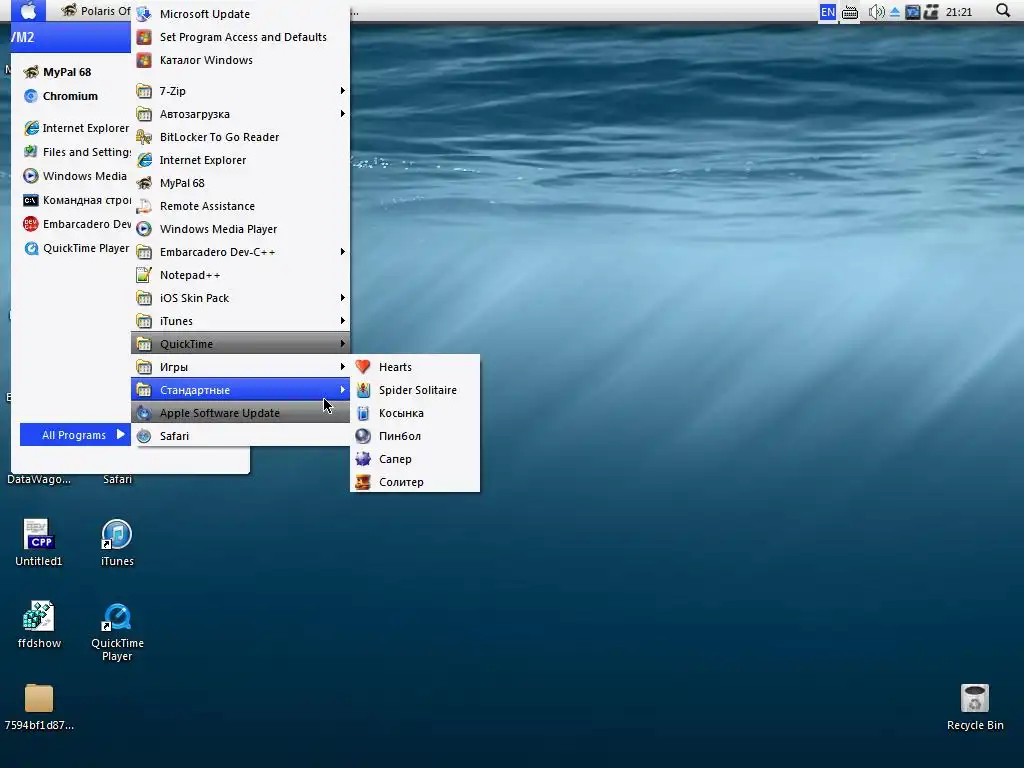
Task: Launch Windows Media Player from All Programs
Action: tap(240, 229)
